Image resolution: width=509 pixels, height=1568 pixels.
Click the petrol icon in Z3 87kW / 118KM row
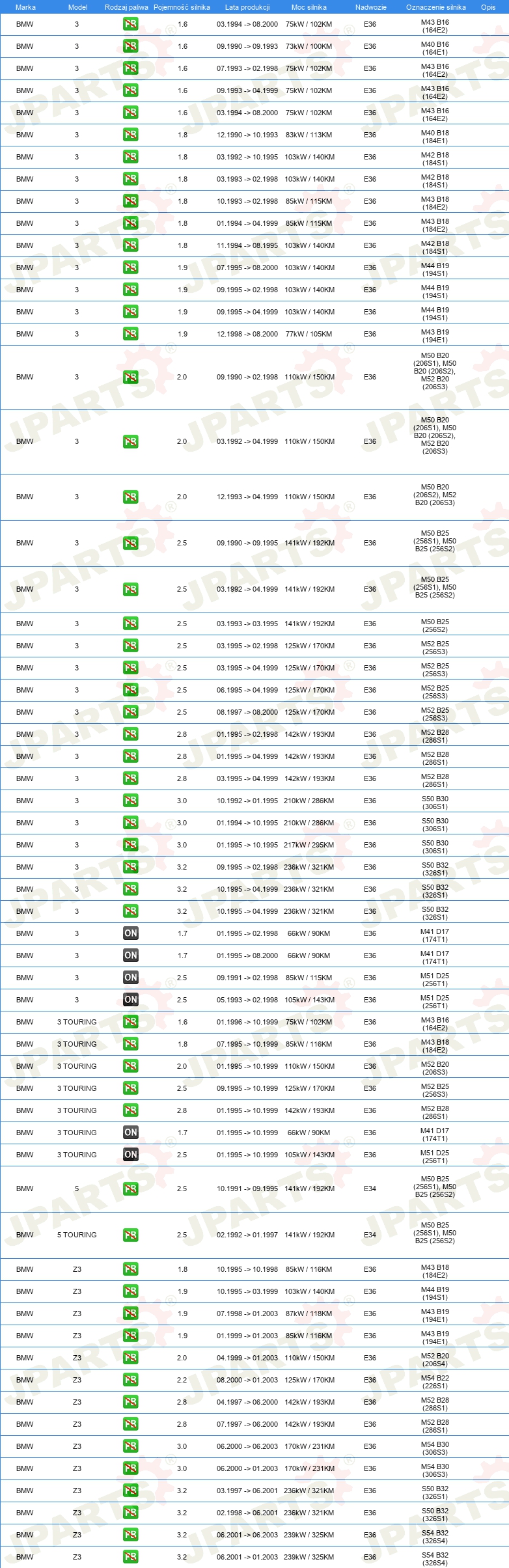[130, 1314]
